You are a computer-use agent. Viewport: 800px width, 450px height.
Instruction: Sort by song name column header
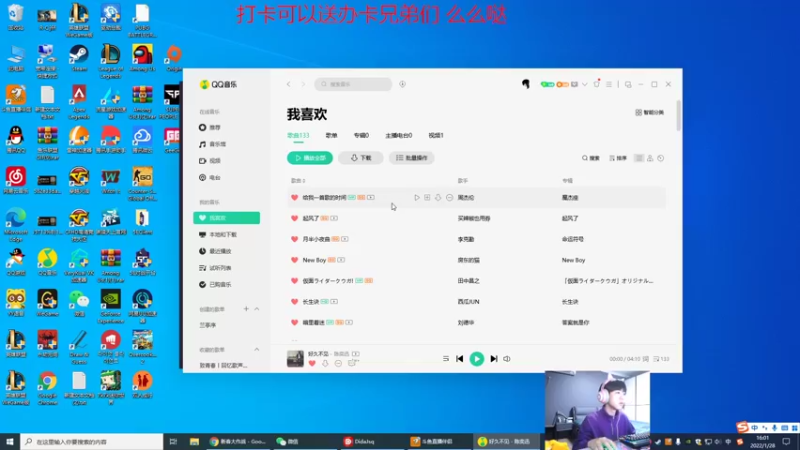click(298, 181)
